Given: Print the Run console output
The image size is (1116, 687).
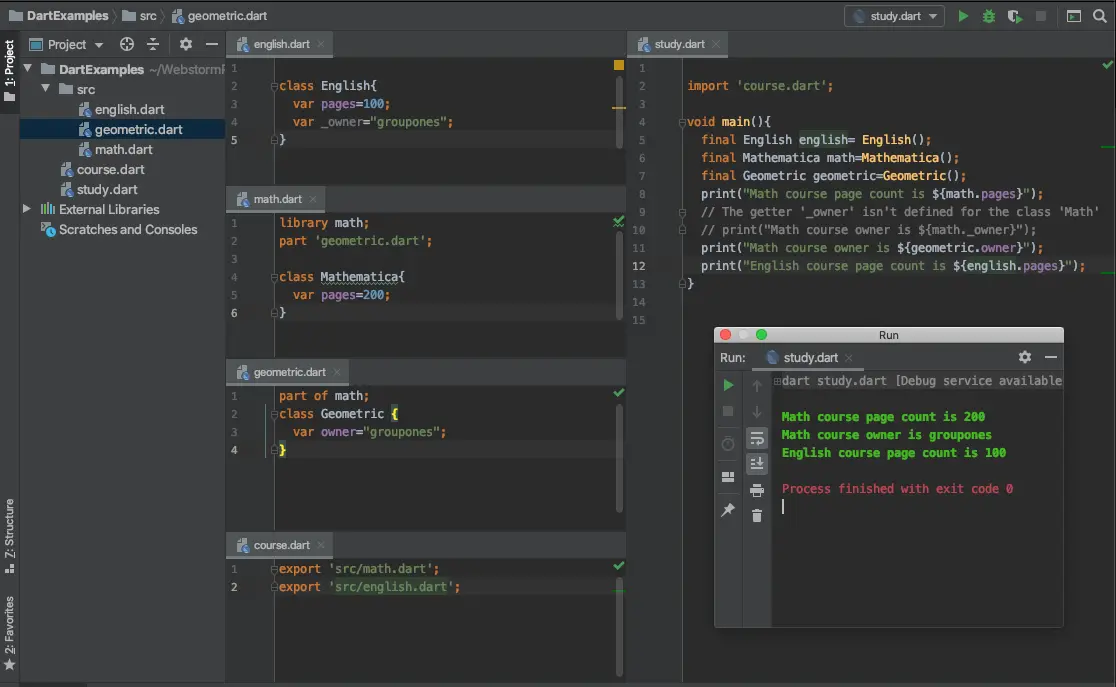Looking at the screenshot, I should pos(757,490).
